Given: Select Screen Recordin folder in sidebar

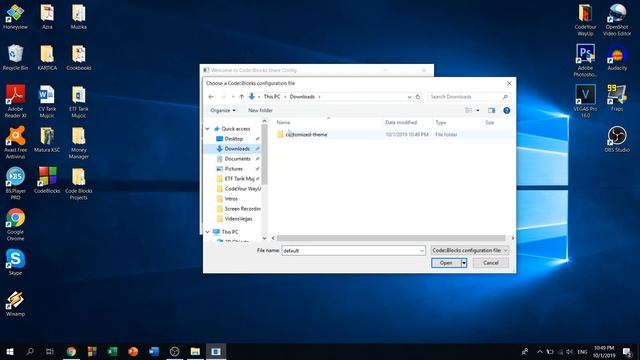Looking at the screenshot, I should [x=242, y=209].
